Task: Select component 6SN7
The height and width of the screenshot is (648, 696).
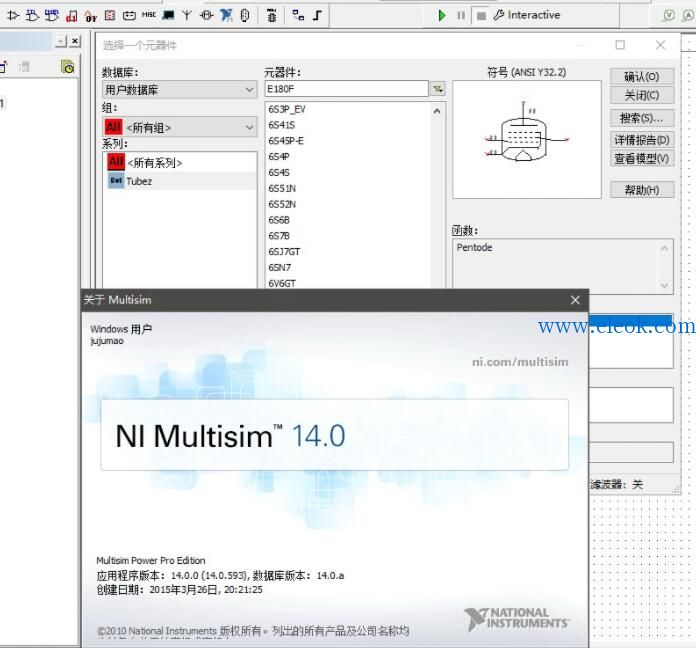Action: (280, 268)
